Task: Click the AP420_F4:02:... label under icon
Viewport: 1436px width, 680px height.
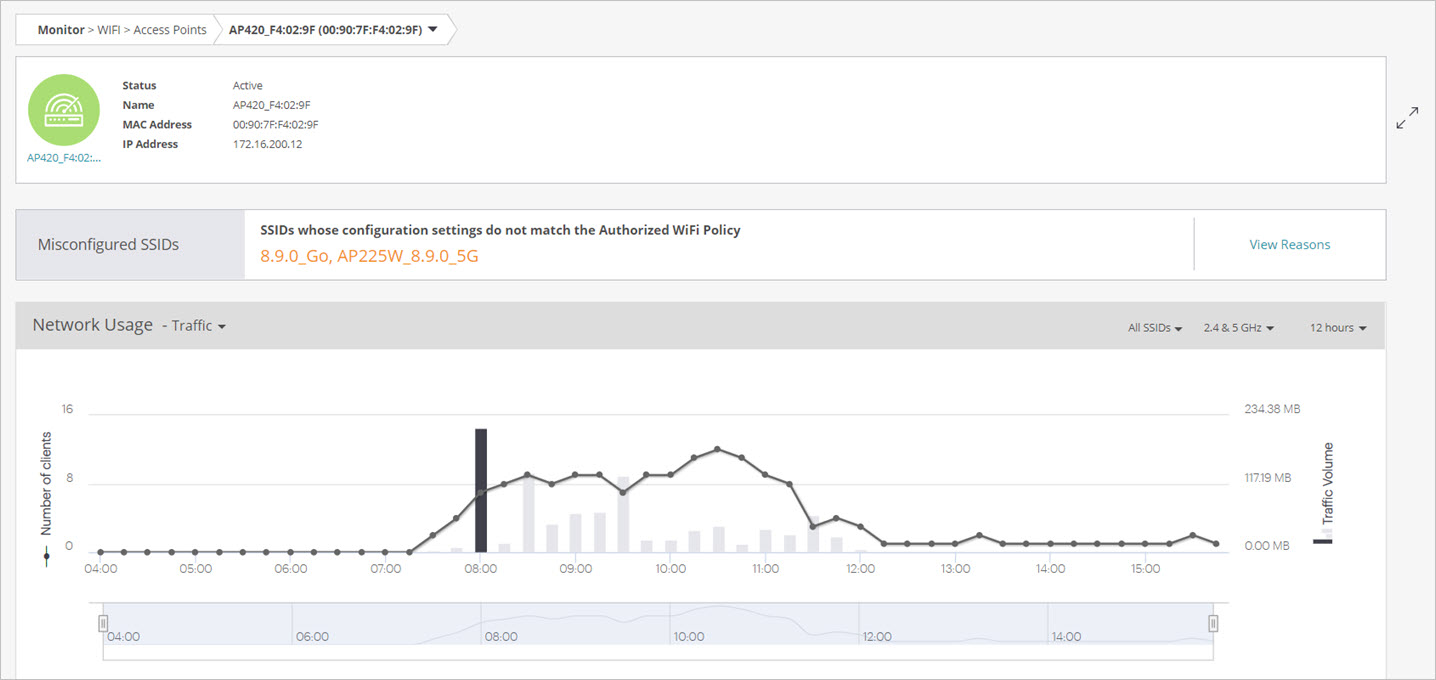Action: coord(63,158)
